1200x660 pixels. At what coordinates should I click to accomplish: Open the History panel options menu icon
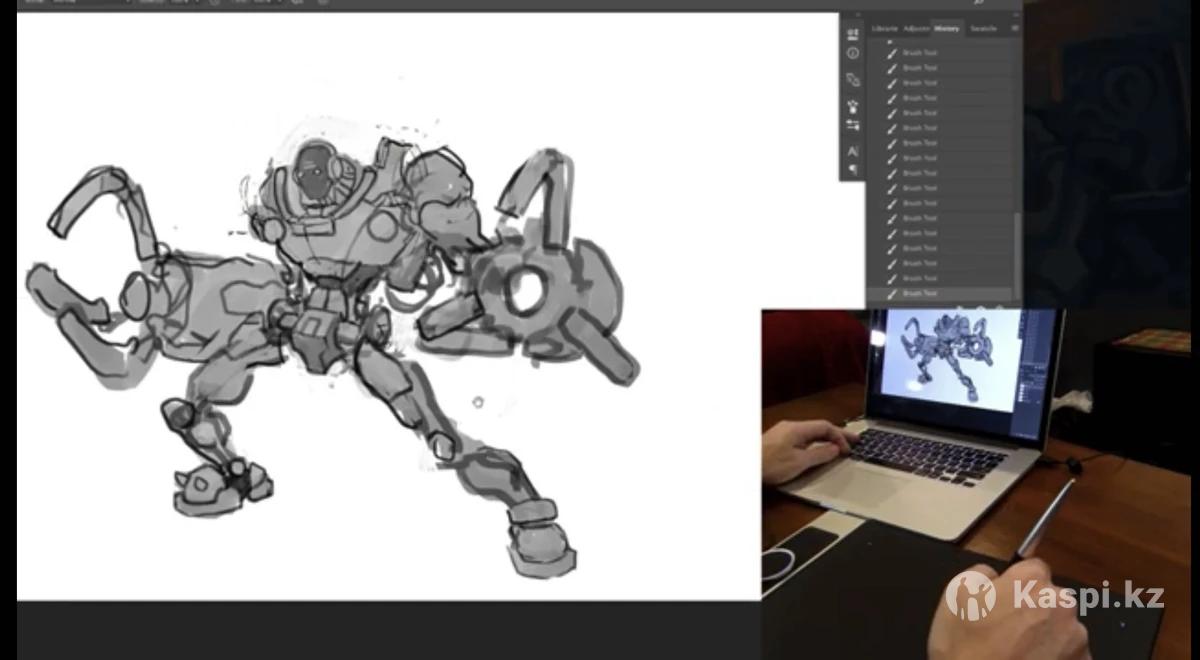point(1014,28)
